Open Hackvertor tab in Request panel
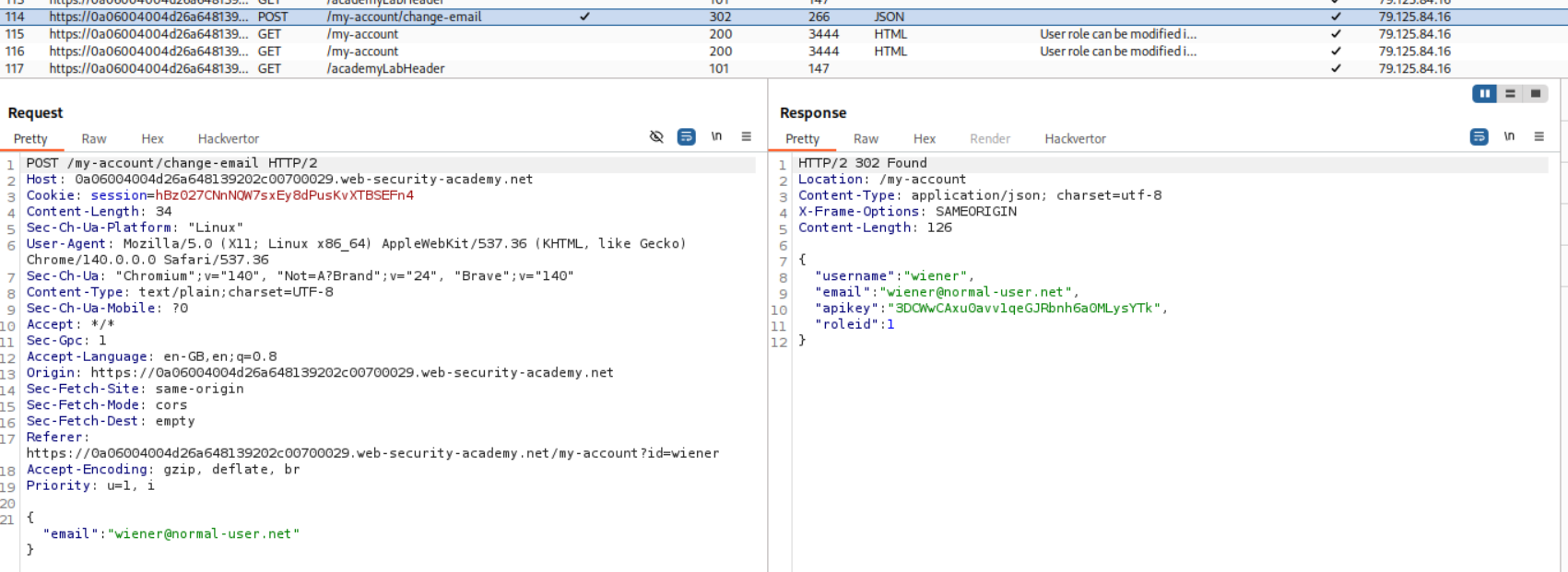Image resolution: width=1568 pixels, height=572 pixels. [229, 139]
